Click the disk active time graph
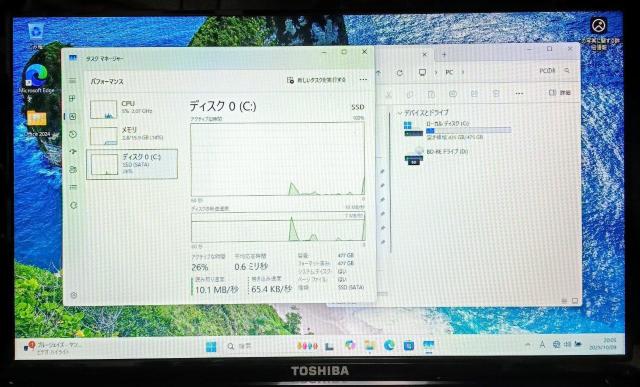 click(278, 159)
